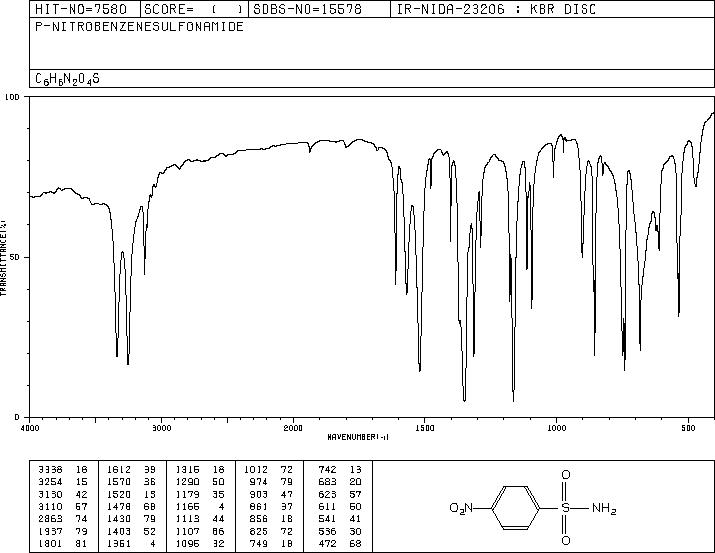Select peak table row 1179 35
The image size is (715, 553).
point(201,494)
